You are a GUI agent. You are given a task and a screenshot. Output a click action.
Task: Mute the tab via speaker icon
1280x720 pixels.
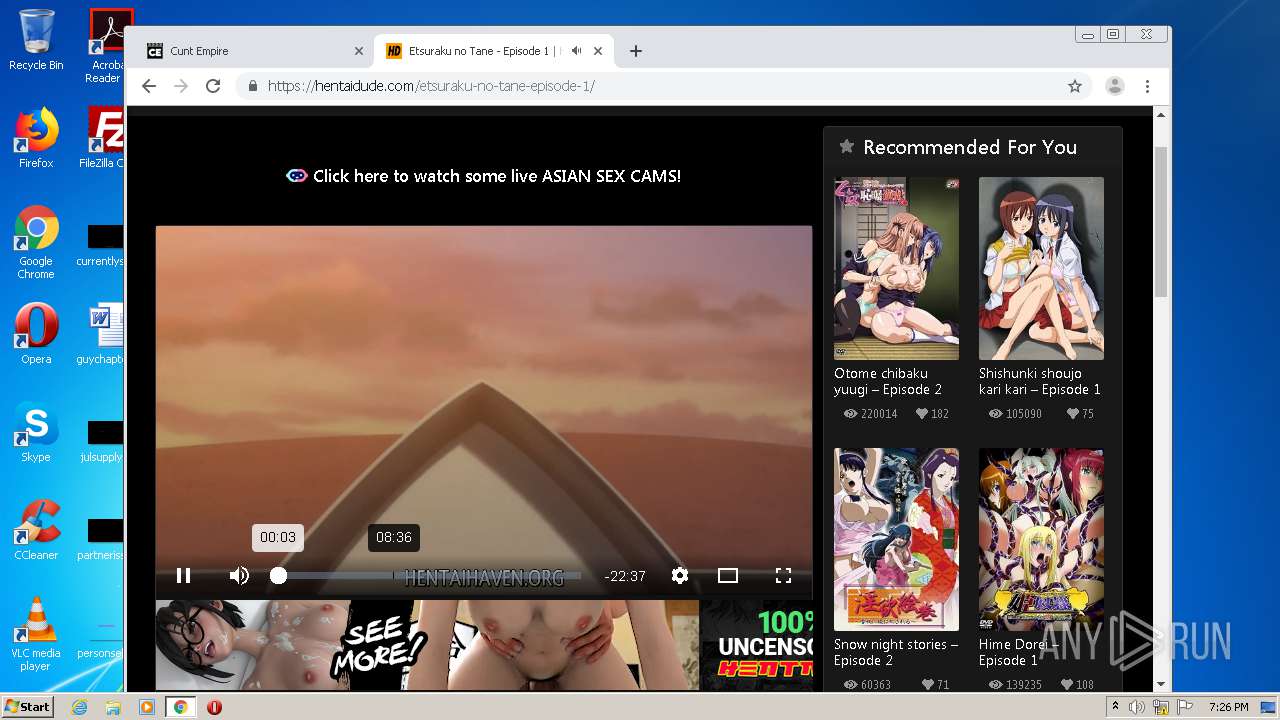(576, 51)
